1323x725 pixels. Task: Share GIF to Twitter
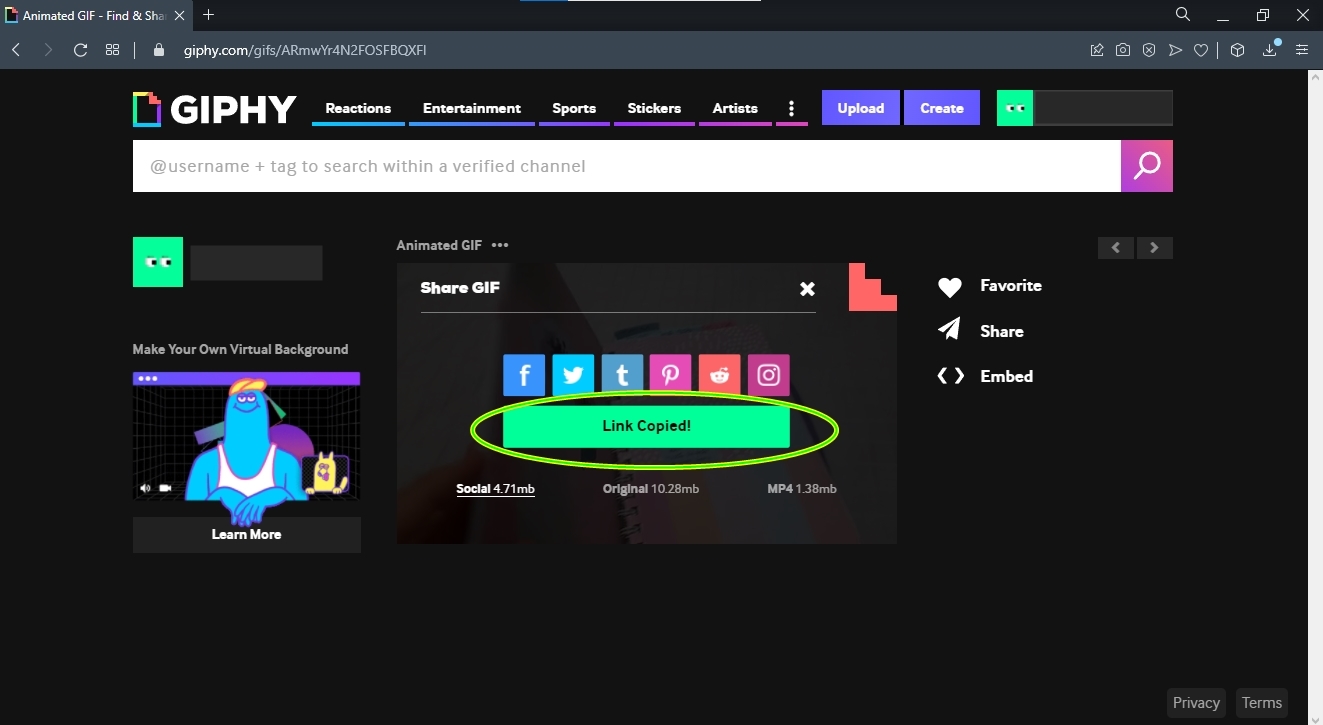tap(573, 375)
